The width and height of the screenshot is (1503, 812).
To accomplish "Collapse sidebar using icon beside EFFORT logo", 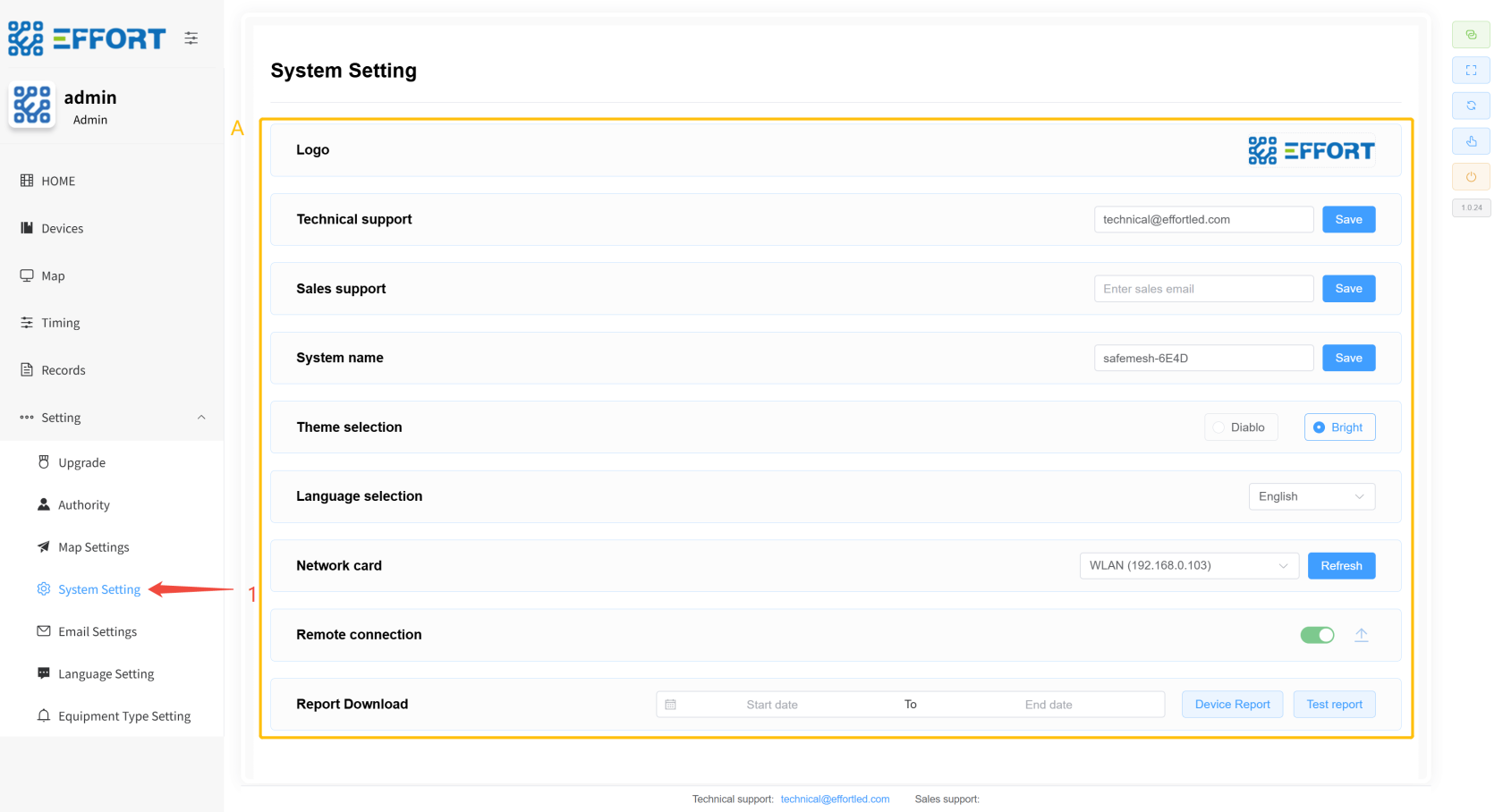I will (x=191, y=38).
